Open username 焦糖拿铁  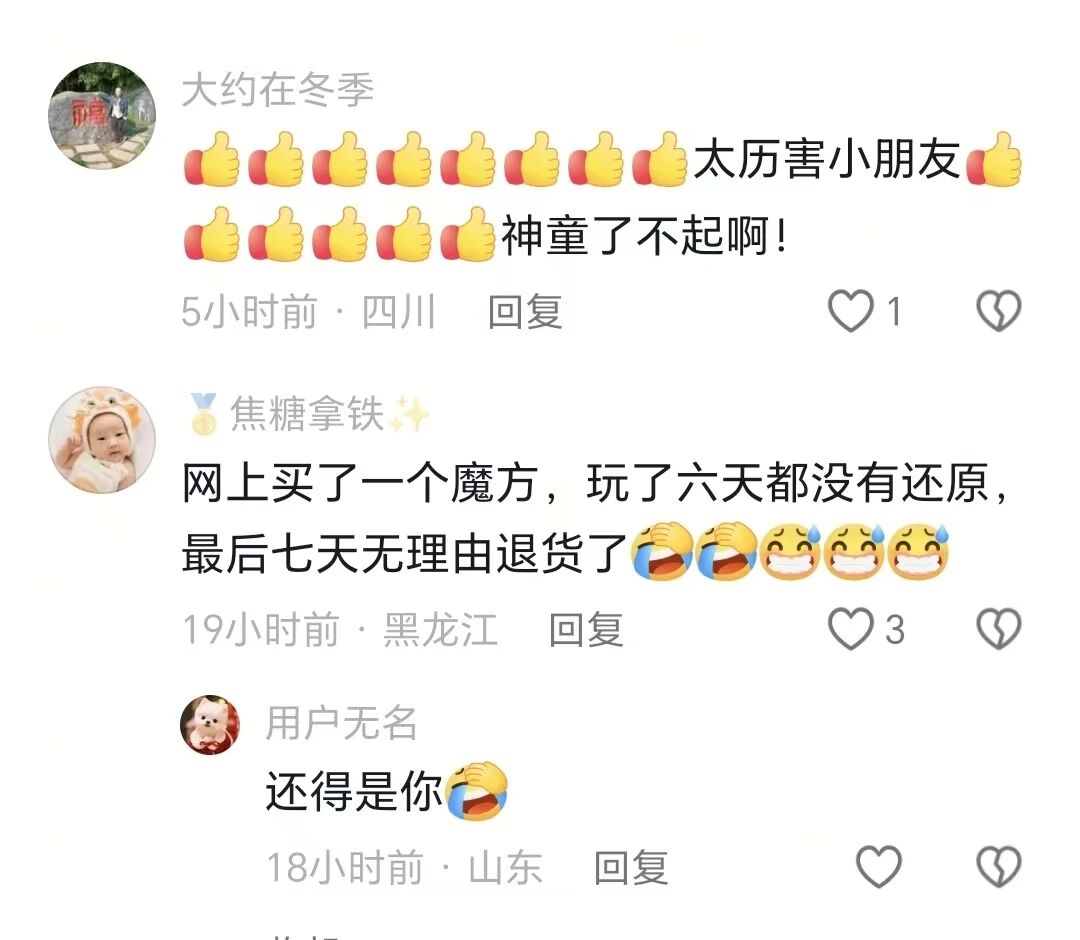[307, 414]
